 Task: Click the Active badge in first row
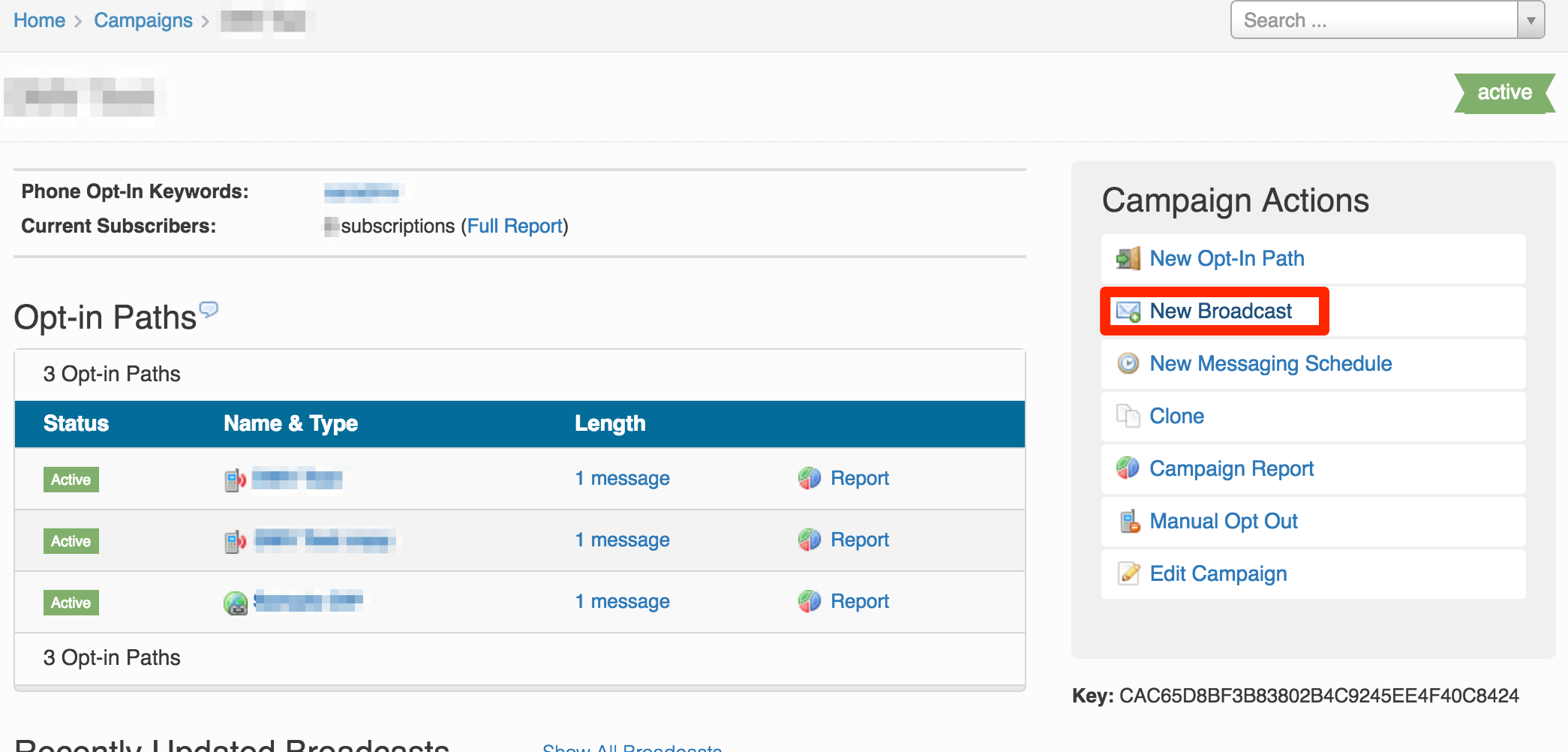pyautogui.click(x=71, y=480)
